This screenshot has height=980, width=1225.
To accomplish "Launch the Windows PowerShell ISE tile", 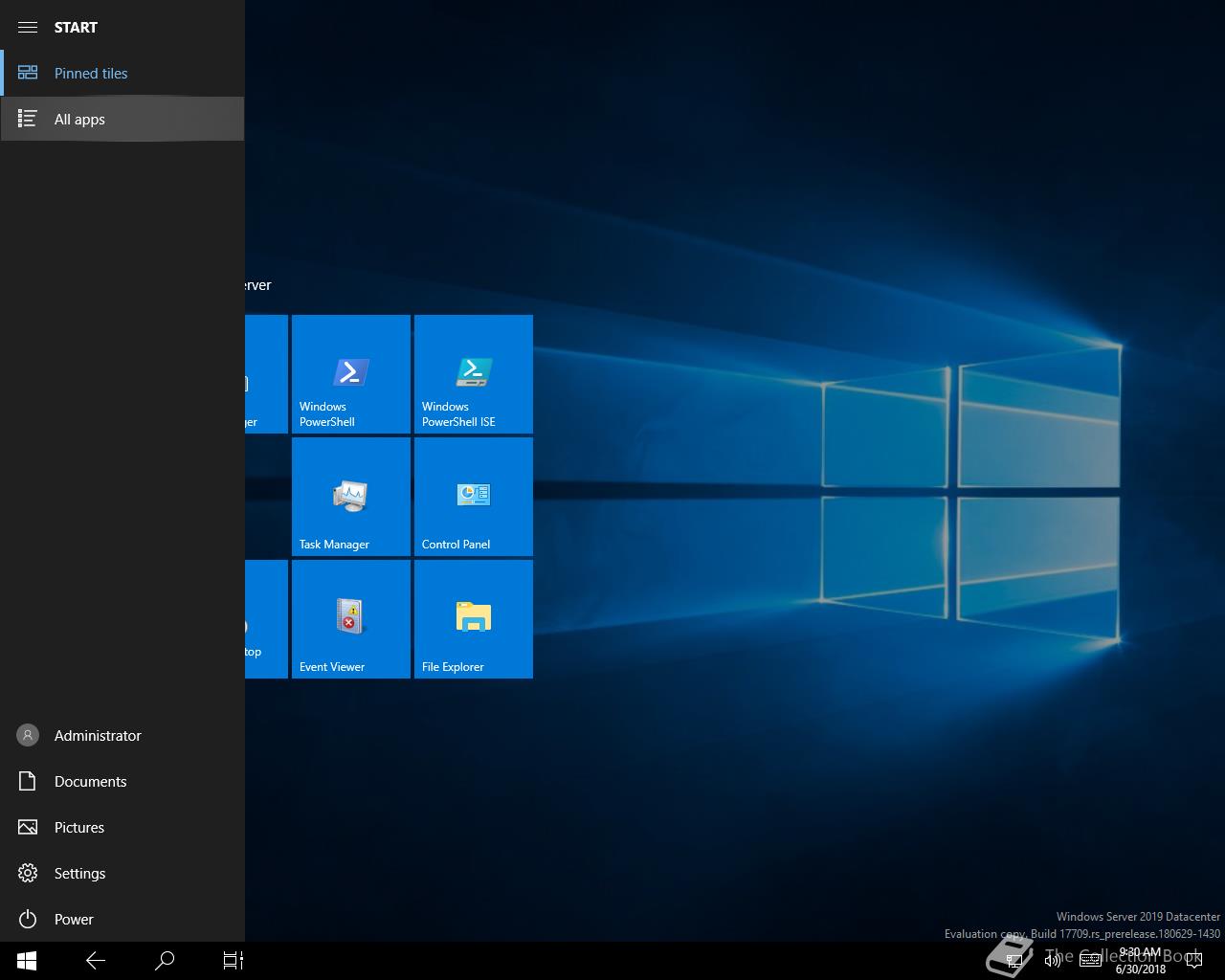I will (x=474, y=374).
